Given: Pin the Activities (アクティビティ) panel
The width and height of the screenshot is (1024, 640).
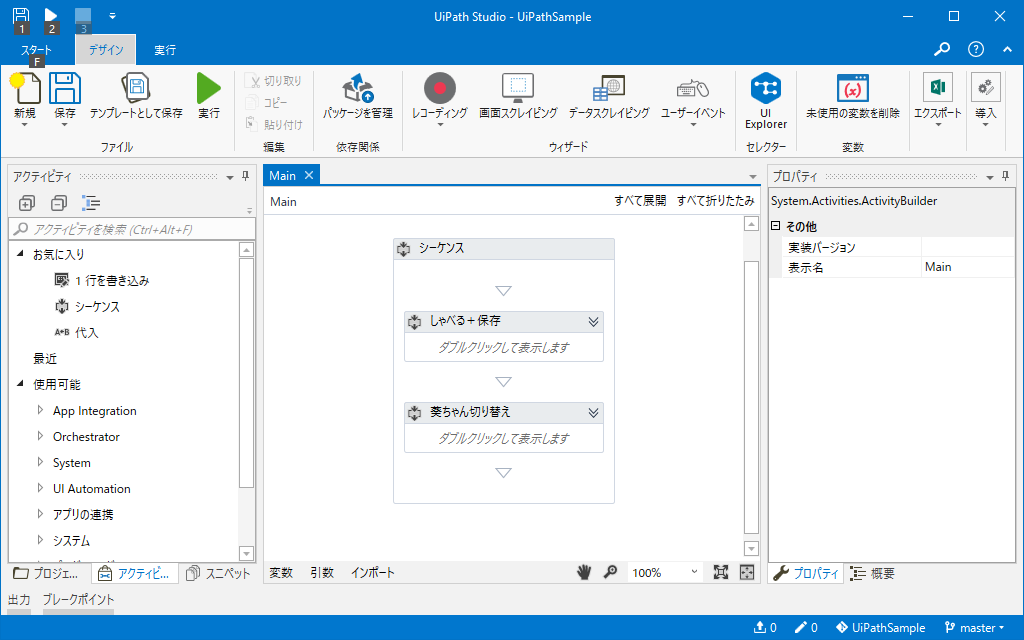Looking at the screenshot, I should (x=246, y=176).
